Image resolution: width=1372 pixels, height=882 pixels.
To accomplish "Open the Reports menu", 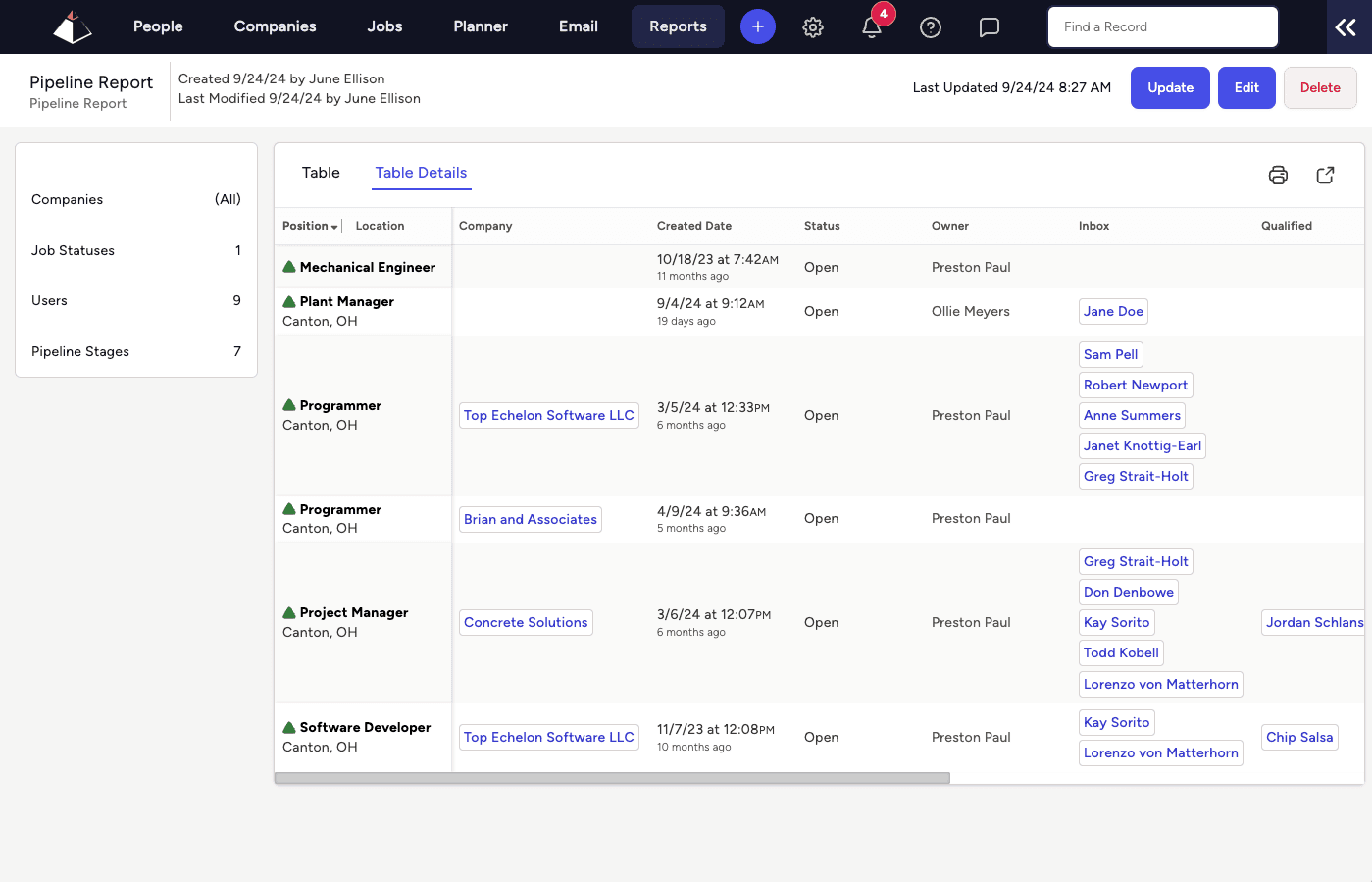I will tap(678, 26).
